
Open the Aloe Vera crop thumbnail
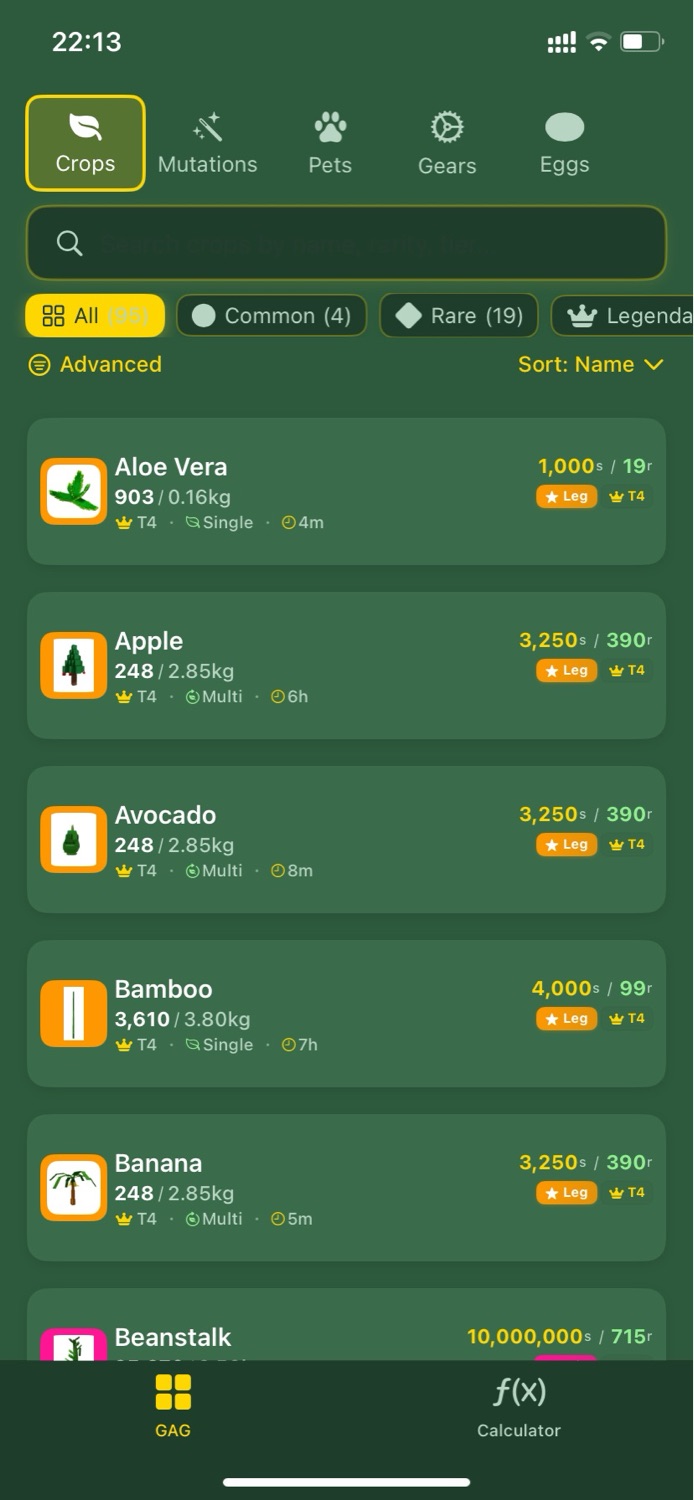74,491
